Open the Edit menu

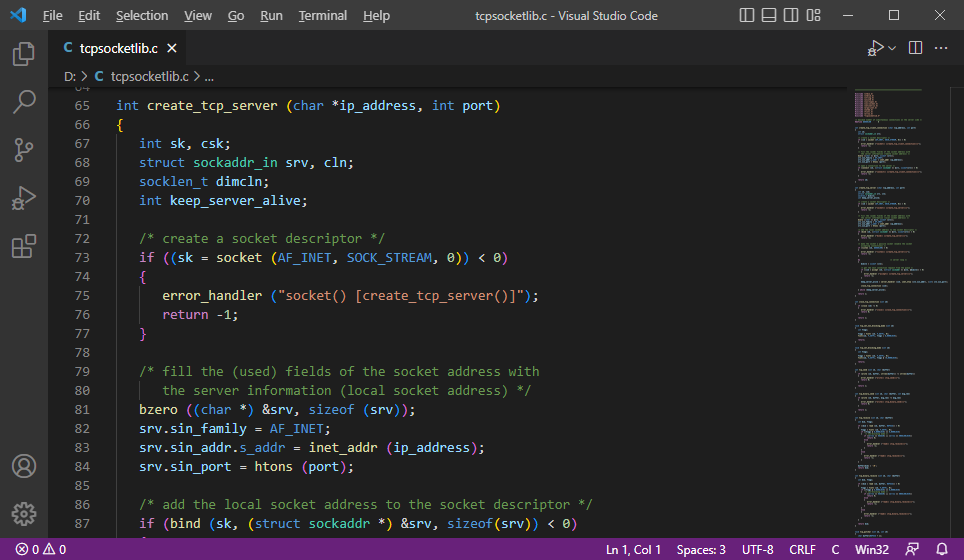click(x=89, y=15)
